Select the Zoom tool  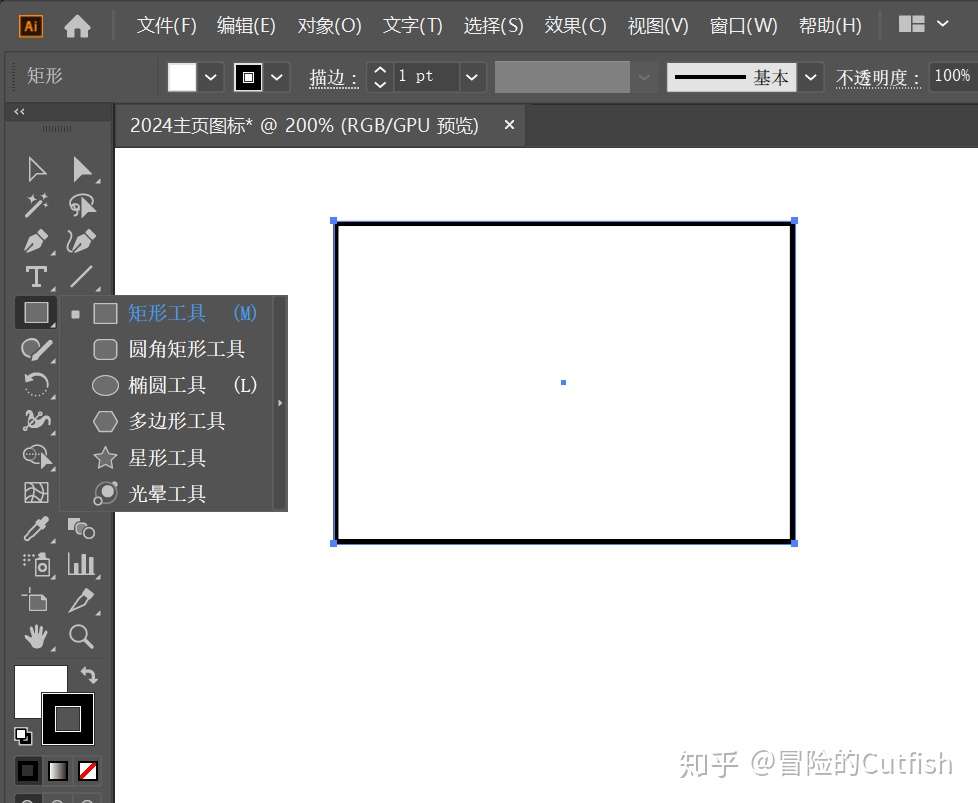tap(82, 637)
